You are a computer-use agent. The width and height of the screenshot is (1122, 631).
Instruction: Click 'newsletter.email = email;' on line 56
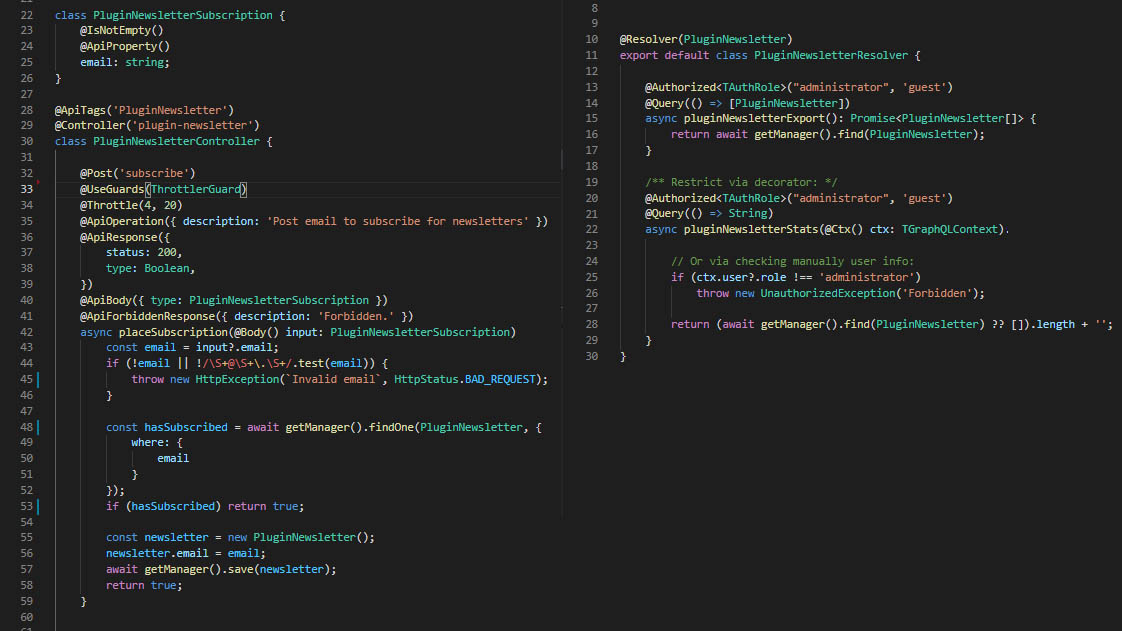point(185,554)
